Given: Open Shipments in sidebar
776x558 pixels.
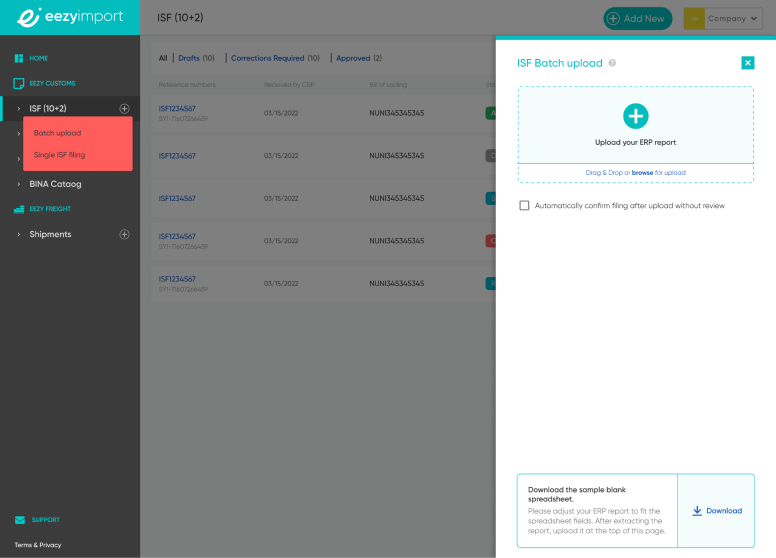Looking at the screenshot, I should 50,234.
